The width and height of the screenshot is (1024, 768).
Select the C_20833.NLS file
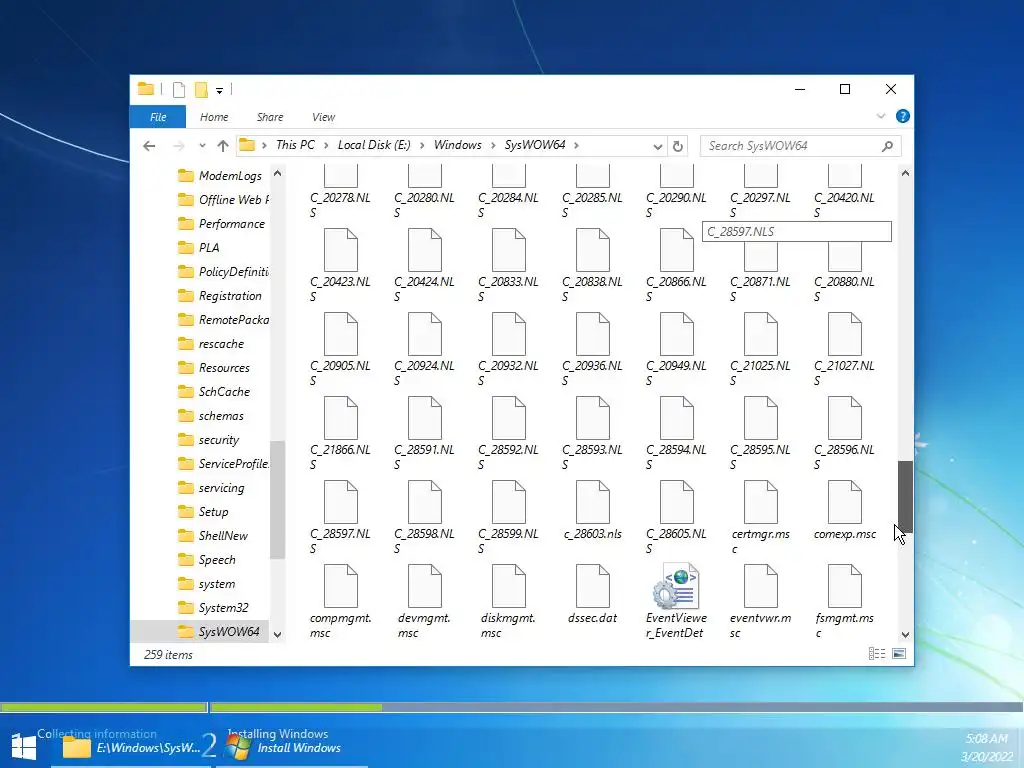pos(508,265)
